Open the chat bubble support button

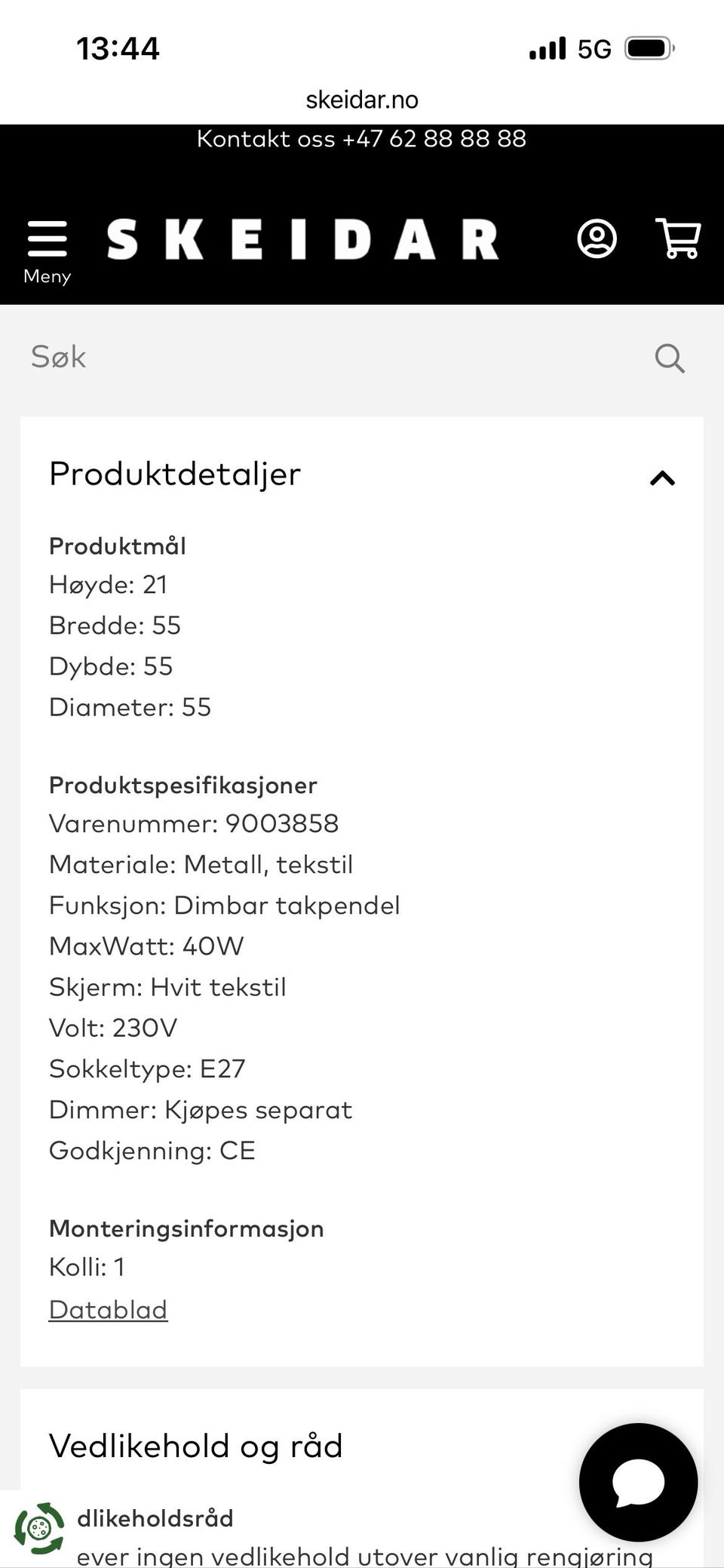pos(638,1482)
